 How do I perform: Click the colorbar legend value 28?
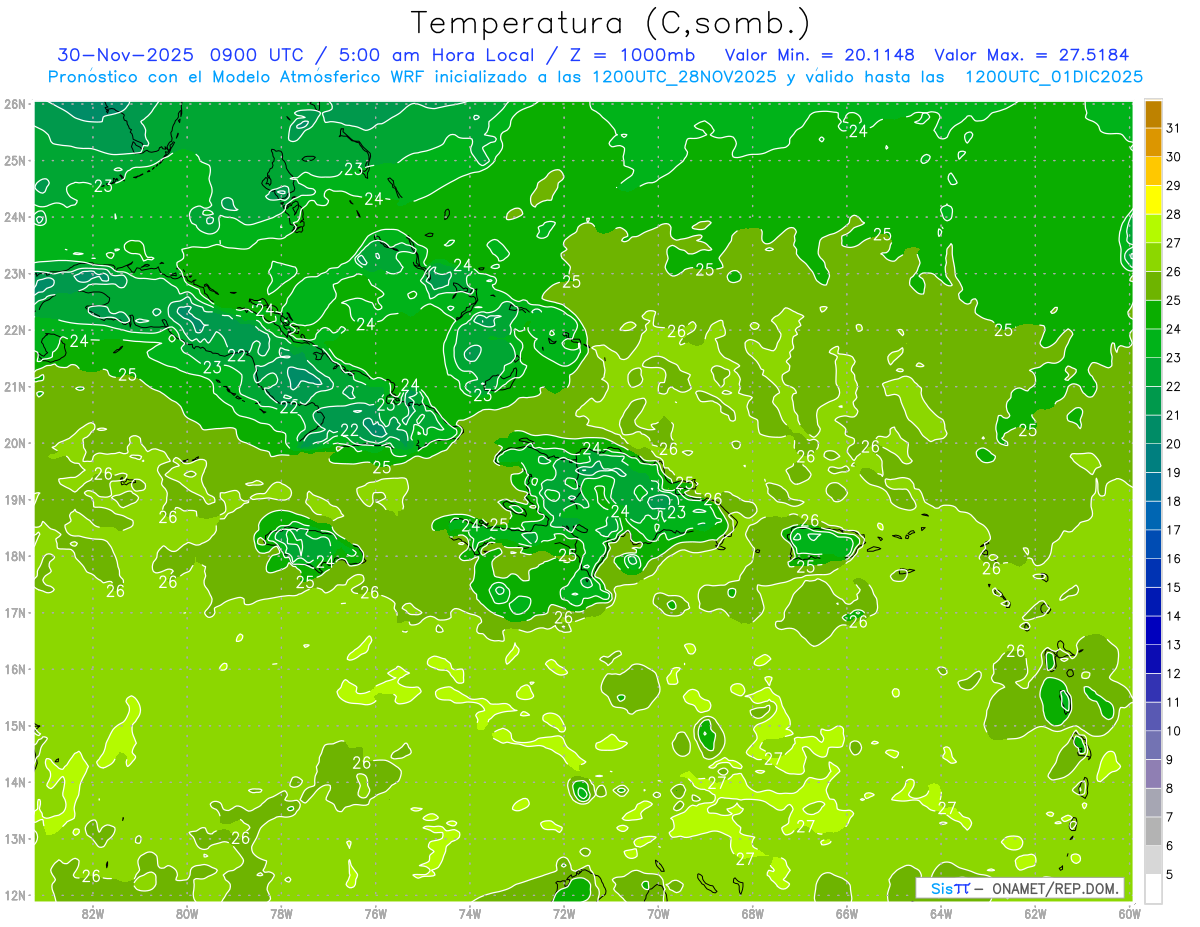coord(1174,214)
